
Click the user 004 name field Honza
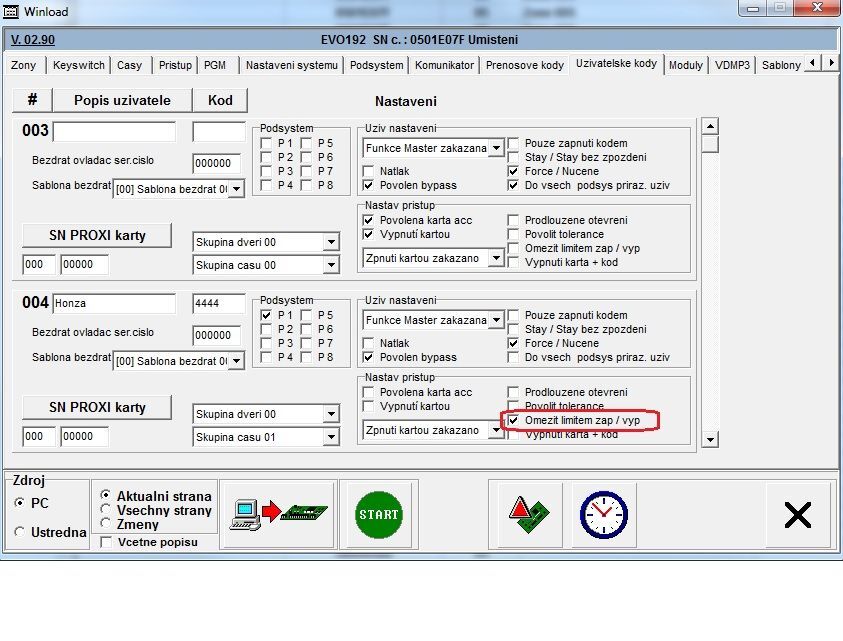[x=113, y=303]
